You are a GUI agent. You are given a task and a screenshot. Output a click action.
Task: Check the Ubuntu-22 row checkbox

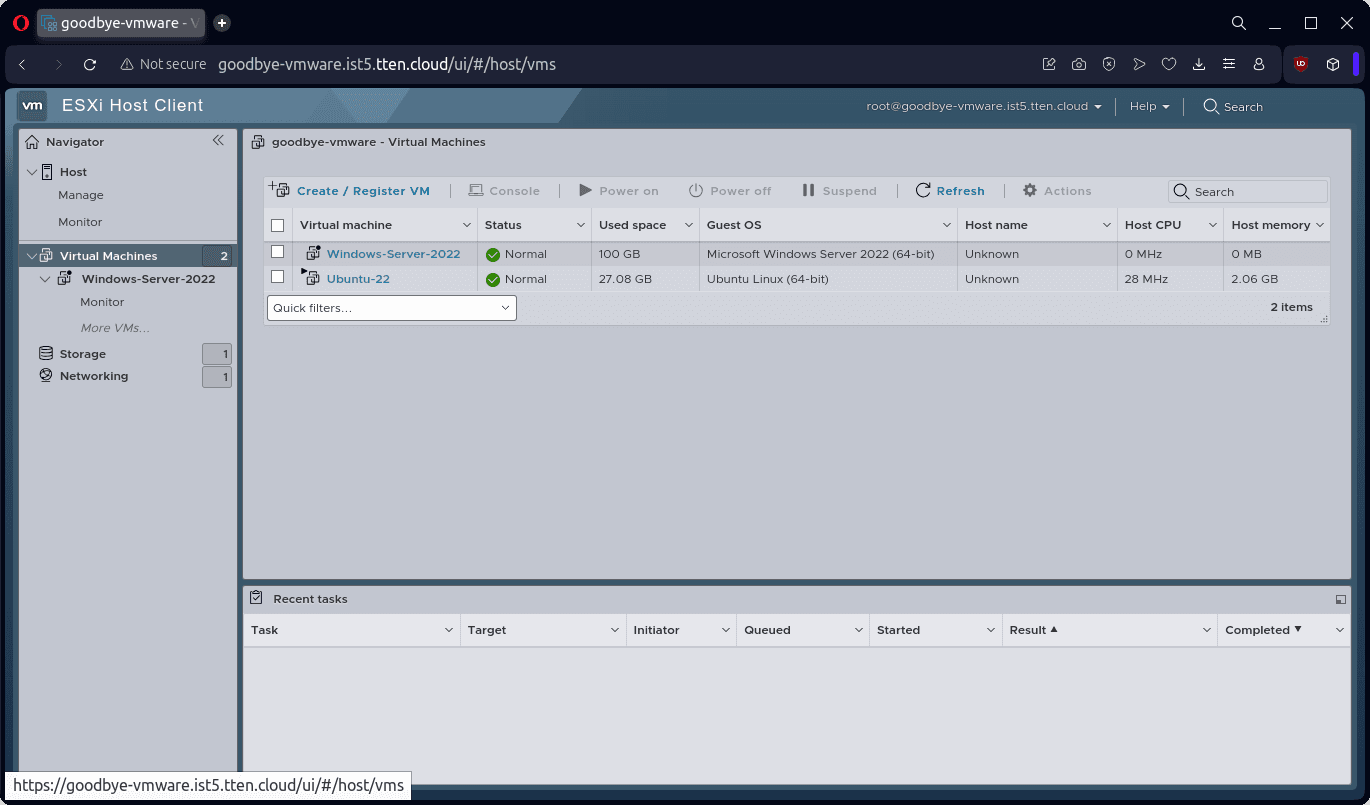click(x=278, y=277)
